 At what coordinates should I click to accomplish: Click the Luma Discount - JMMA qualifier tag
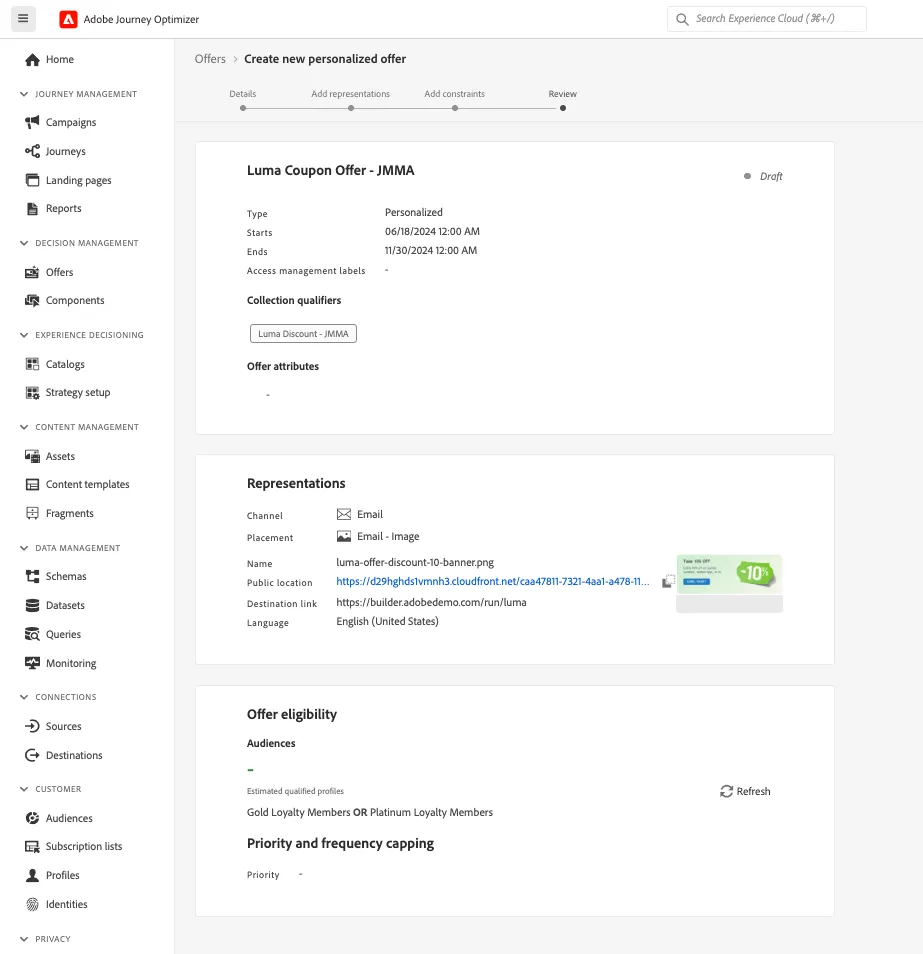tap(303, 333)
